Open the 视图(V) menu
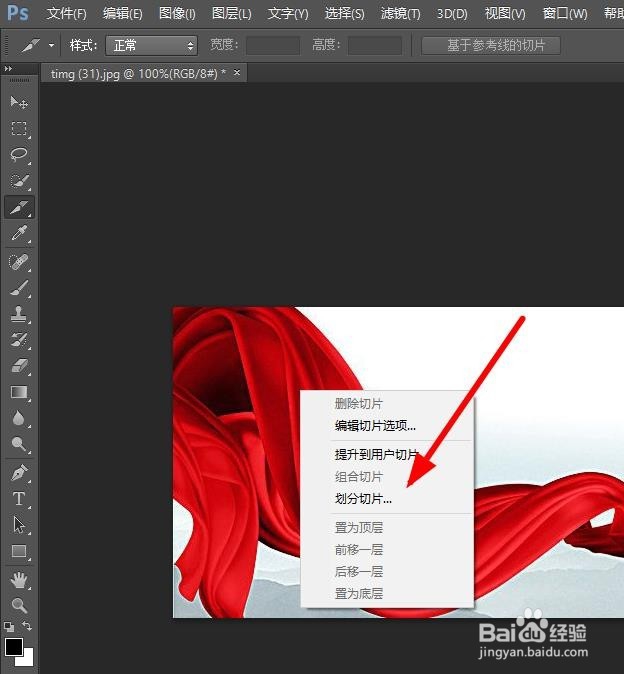 tap(505, 14)
